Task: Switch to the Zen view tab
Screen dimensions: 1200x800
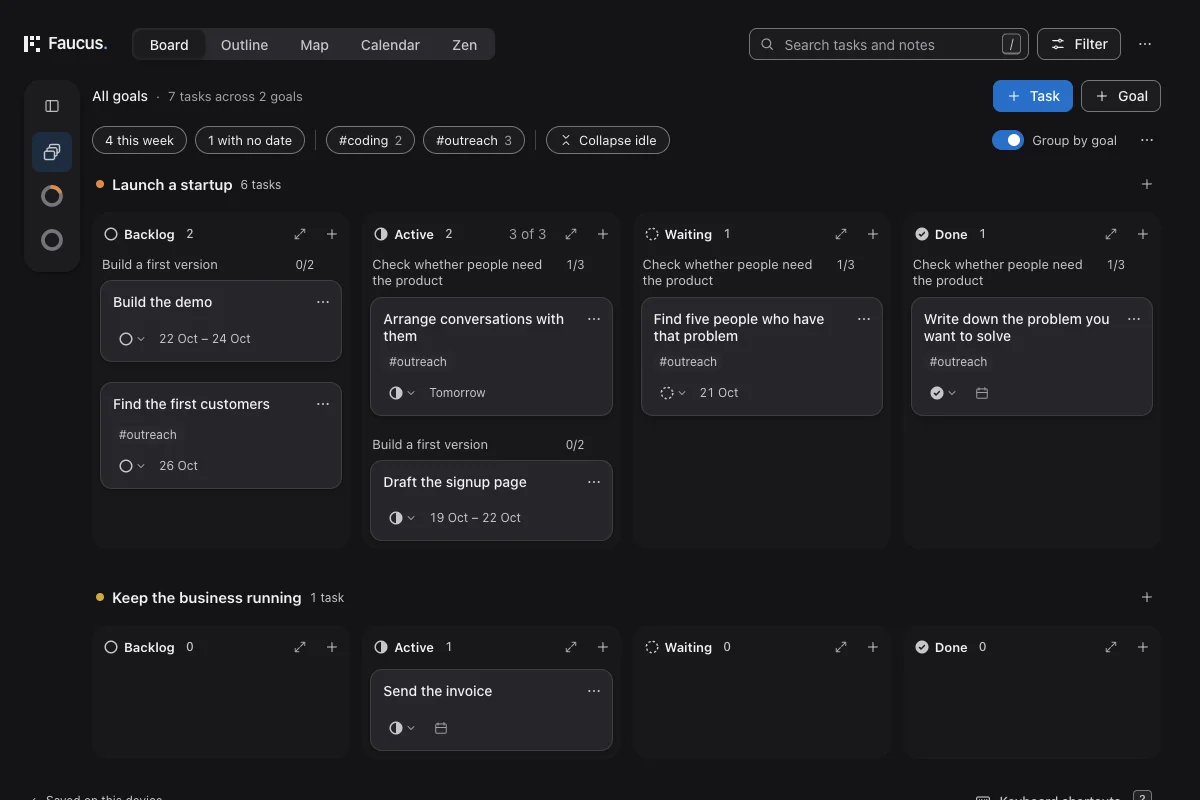Action: coord(464,44)
